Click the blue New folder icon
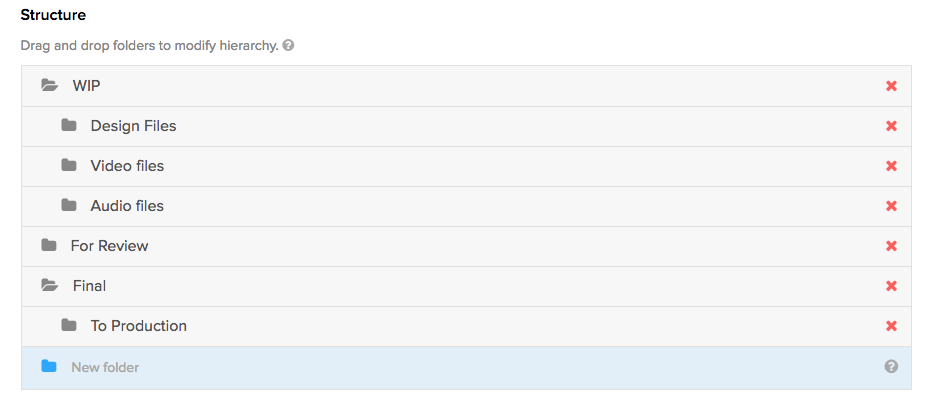929x401 pixels. point(49,367)
